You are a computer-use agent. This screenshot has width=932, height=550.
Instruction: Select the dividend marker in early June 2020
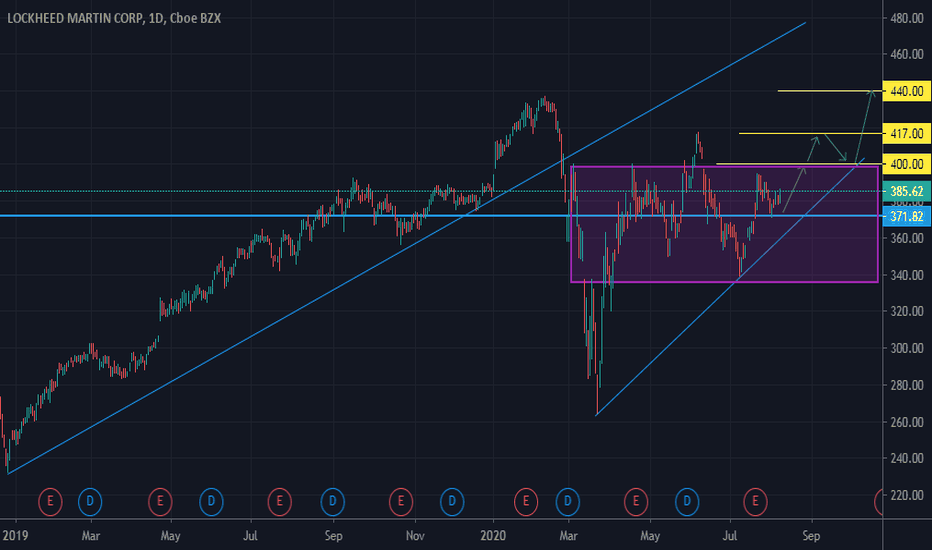coord(687,502)
